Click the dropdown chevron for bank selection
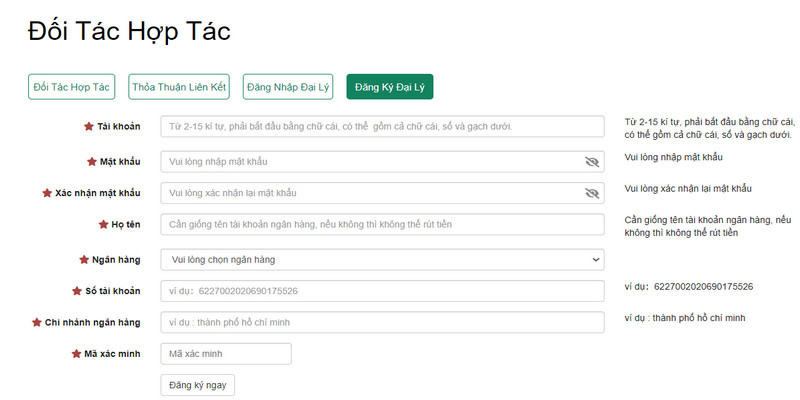 point(595,260)
